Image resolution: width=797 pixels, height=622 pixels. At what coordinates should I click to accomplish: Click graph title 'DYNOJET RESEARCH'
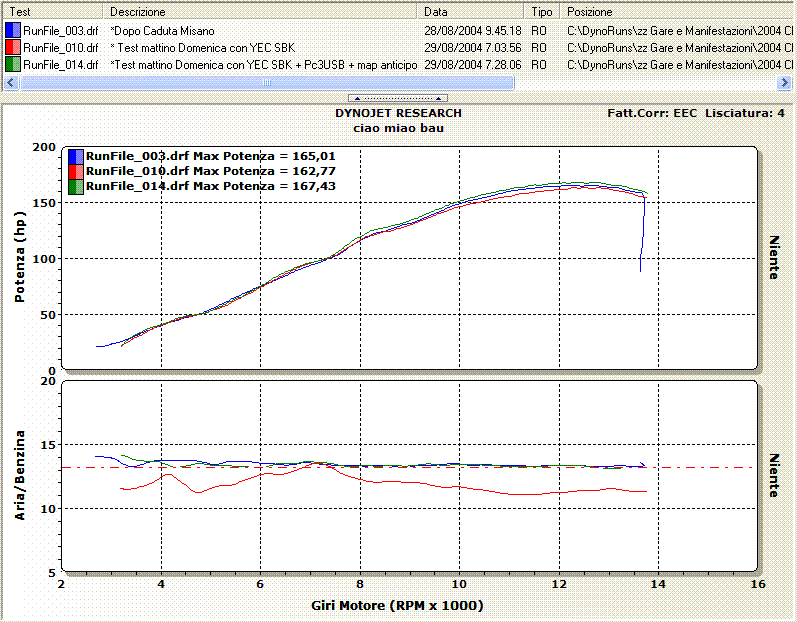tap(398, 113)
